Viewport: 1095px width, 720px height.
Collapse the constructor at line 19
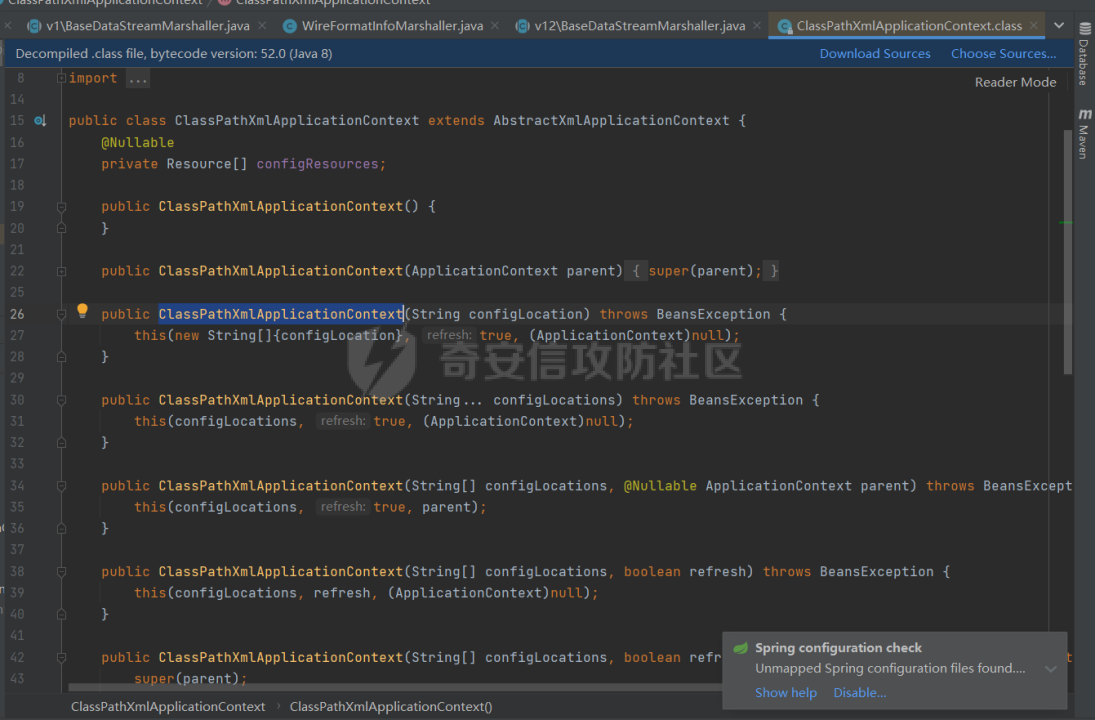61,207
